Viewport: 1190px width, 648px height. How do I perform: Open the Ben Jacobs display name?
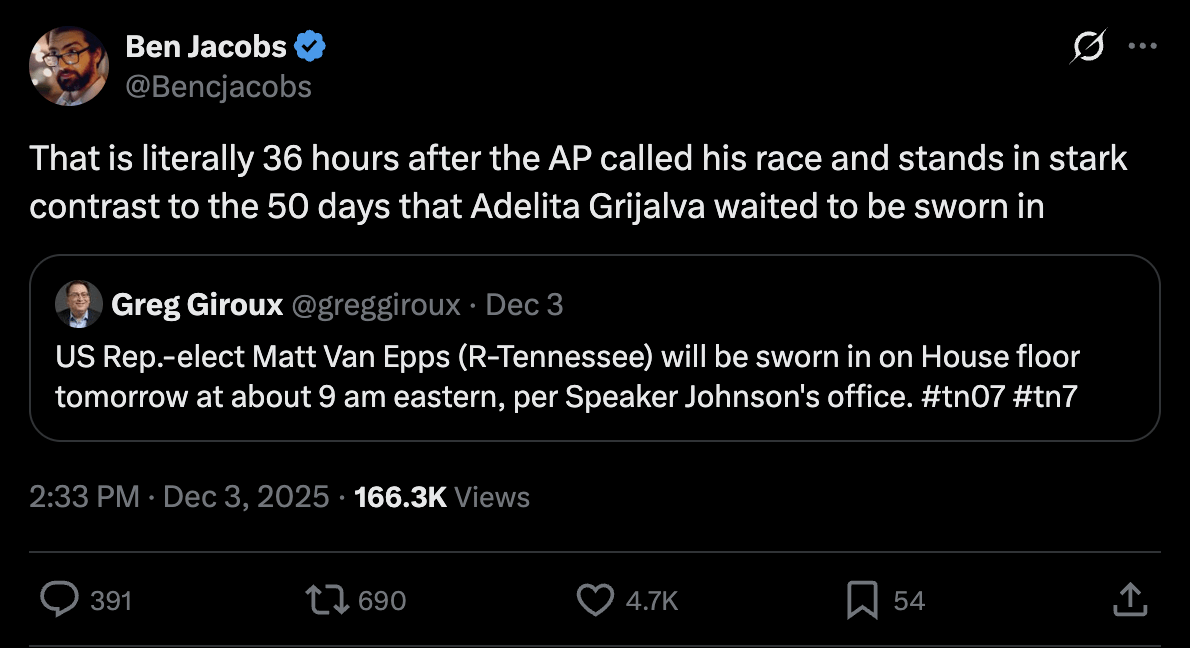point(205,46)
